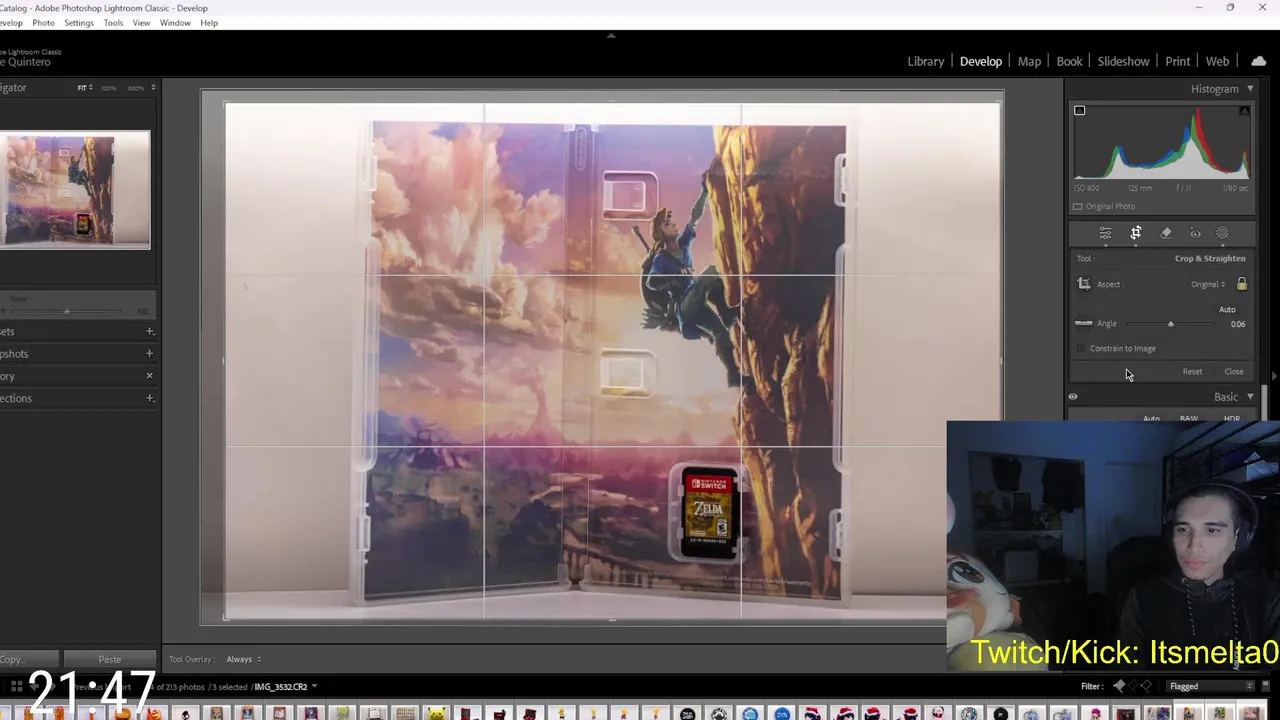Select the Healing eraser tool icon
Screen dimensions: 1280x720
click(1166, 233)
